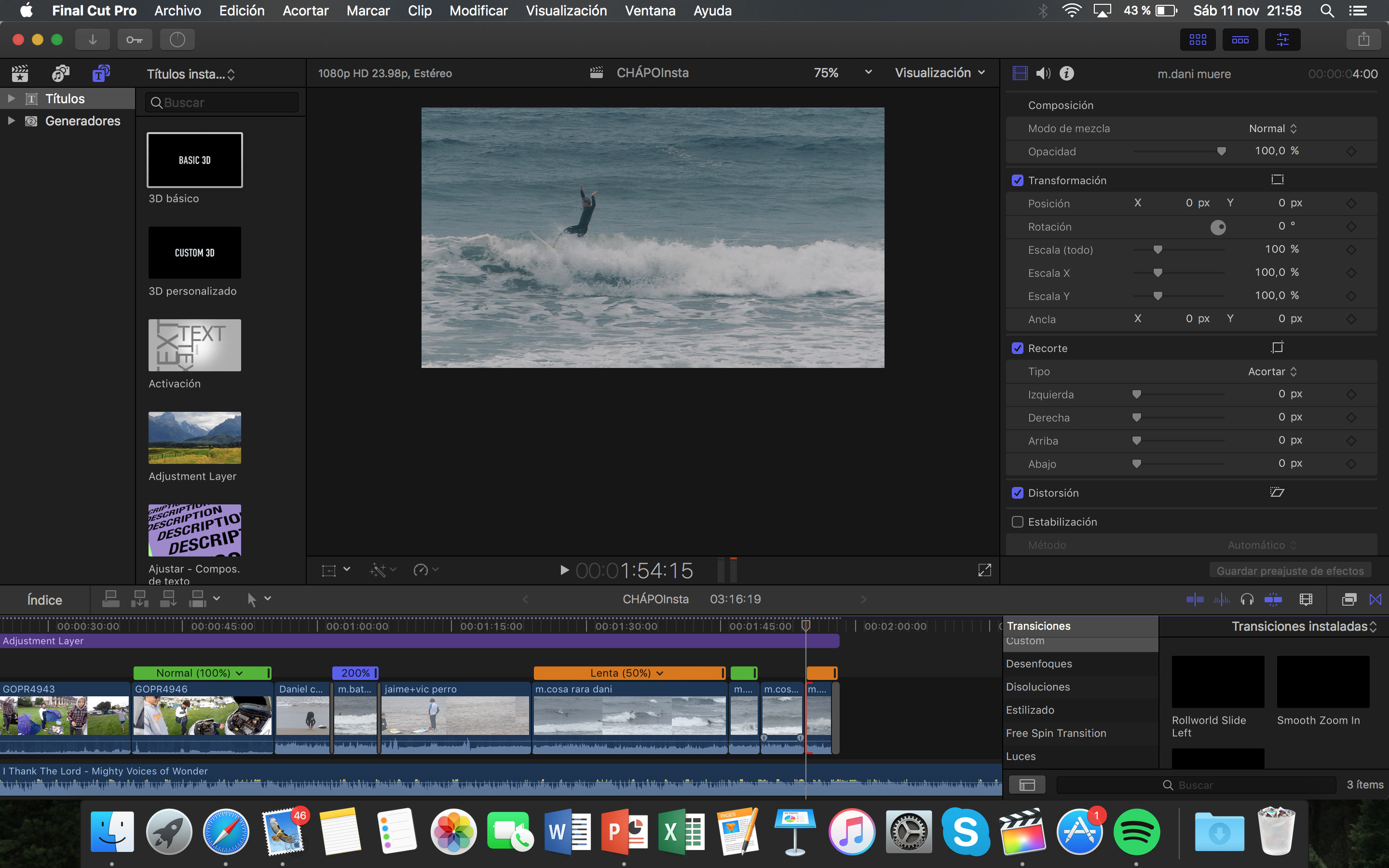The width and height of the screenshot is (1389, 868).
Task: Open the Modo de mezcla Normal dropdown
Action: (1274, 128)
